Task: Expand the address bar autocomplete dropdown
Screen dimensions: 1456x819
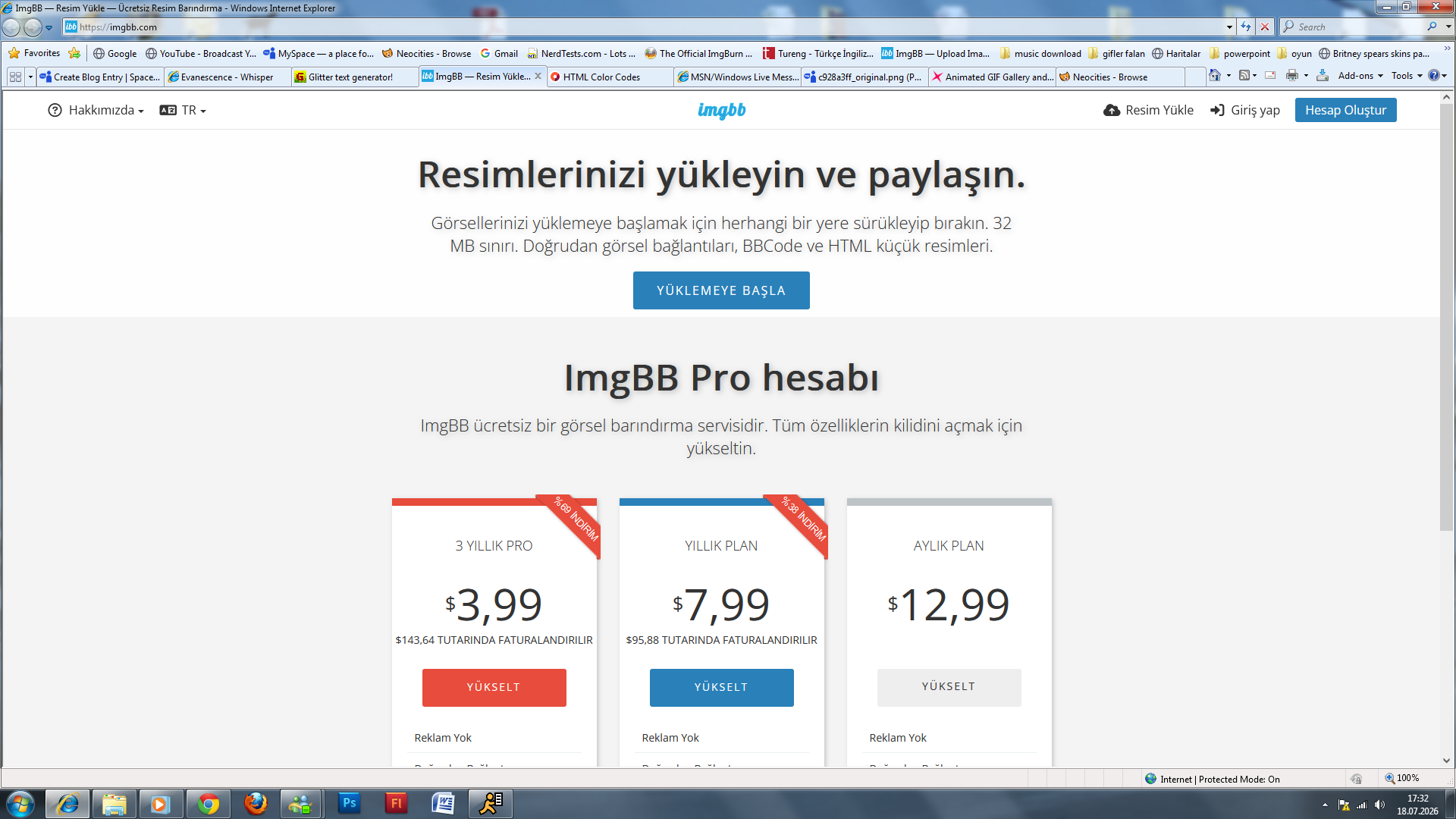Action: click(1229, 27)
